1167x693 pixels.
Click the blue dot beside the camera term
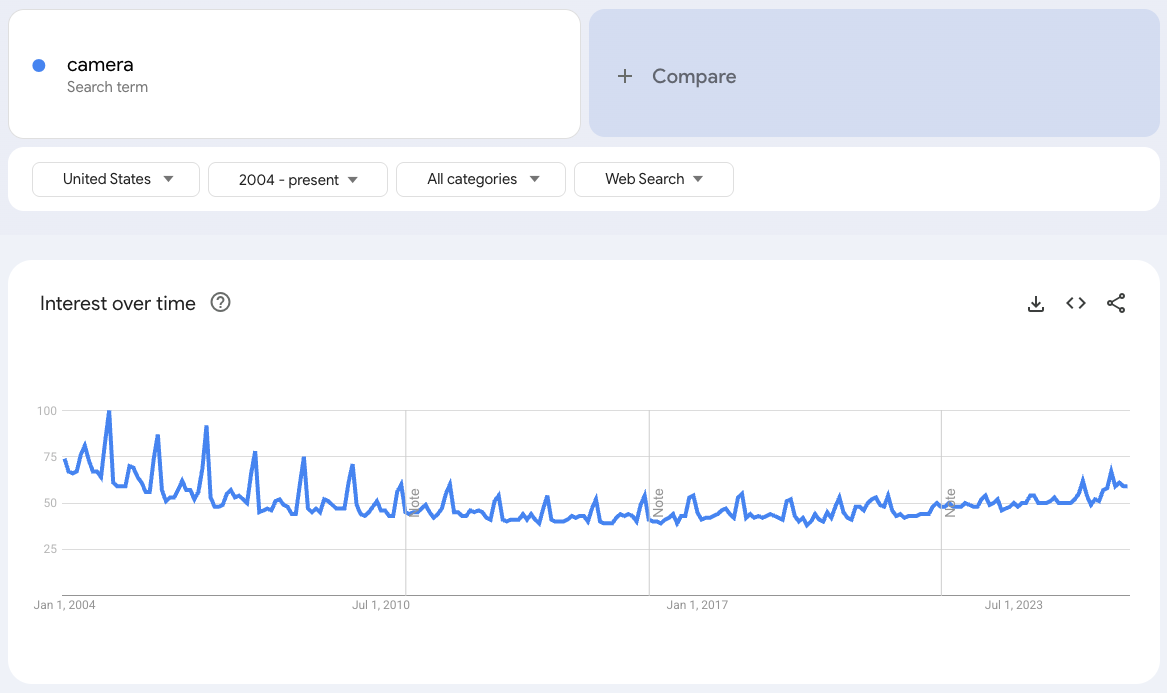[x=38, y=64]
